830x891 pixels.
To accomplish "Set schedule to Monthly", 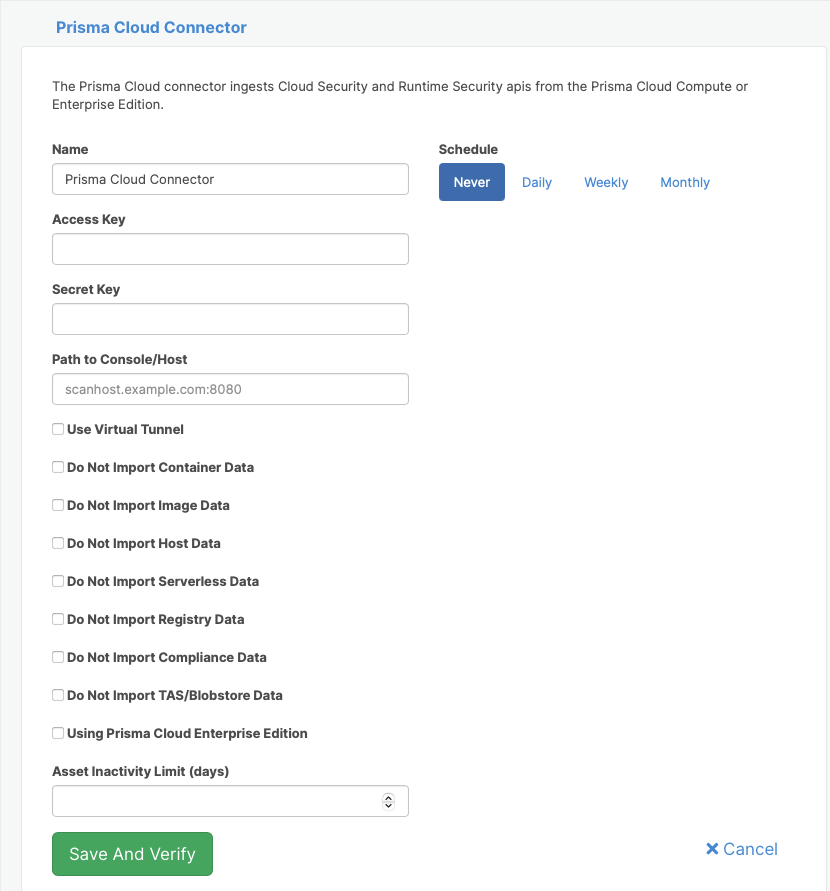I will (685, 182).
